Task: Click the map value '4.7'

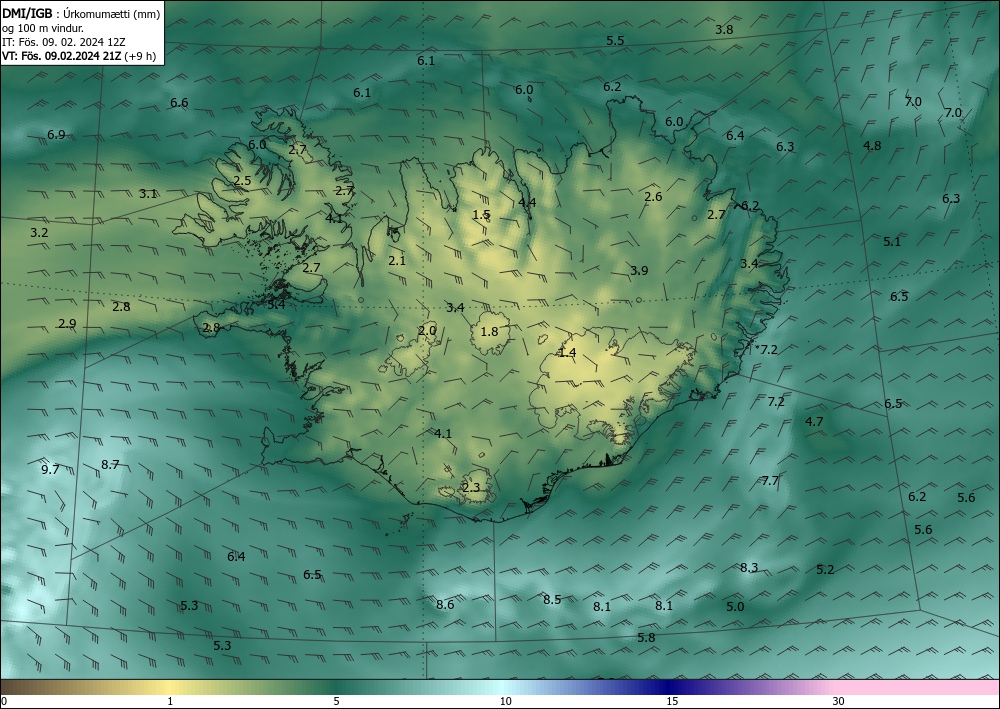Action: (814, 422)
